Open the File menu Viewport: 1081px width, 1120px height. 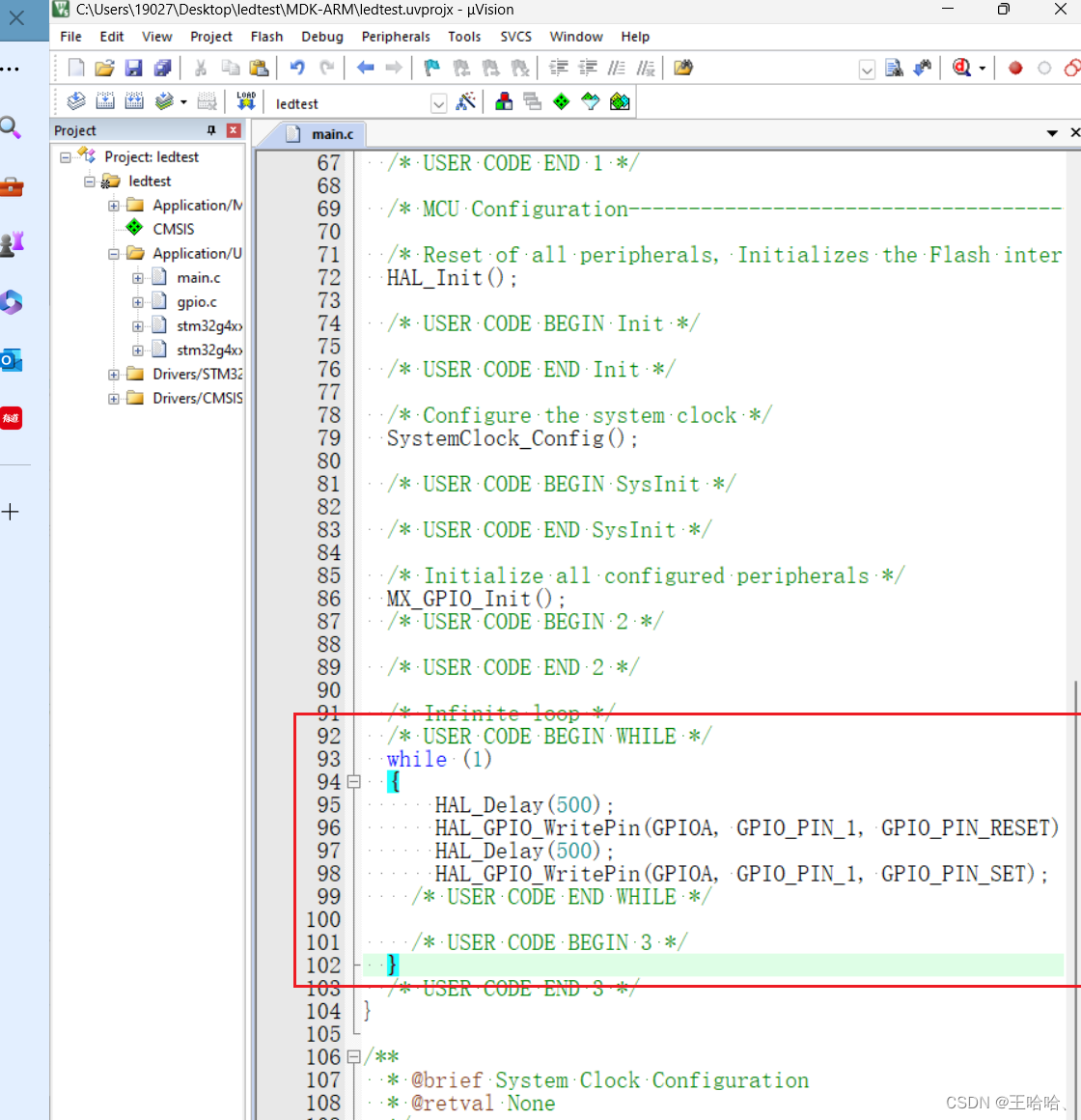[70, 37]
